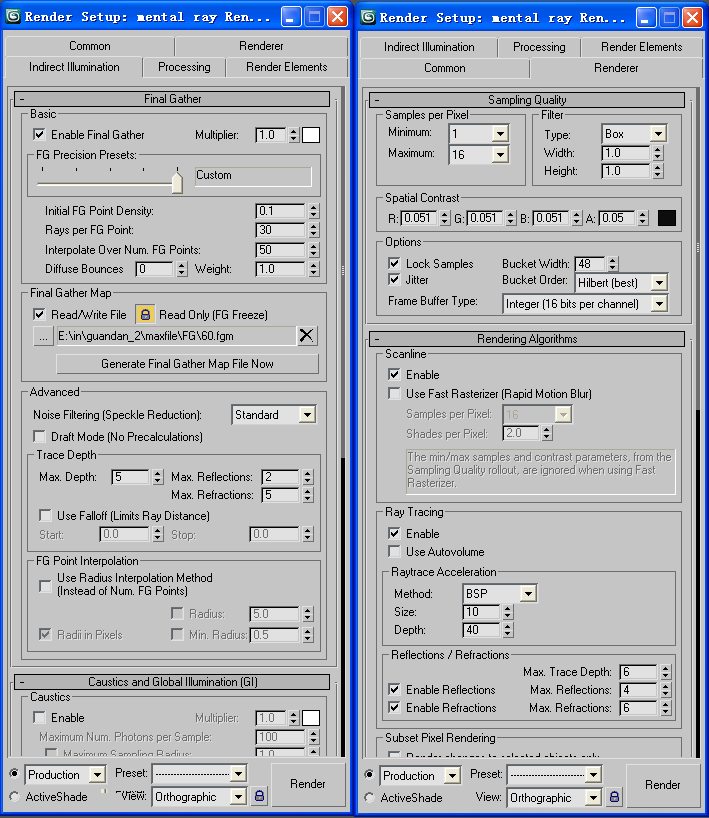Open the Preset dropdown in left window
Image resolution: width=709 pixels, height=818 pixels.
(238, 774)
